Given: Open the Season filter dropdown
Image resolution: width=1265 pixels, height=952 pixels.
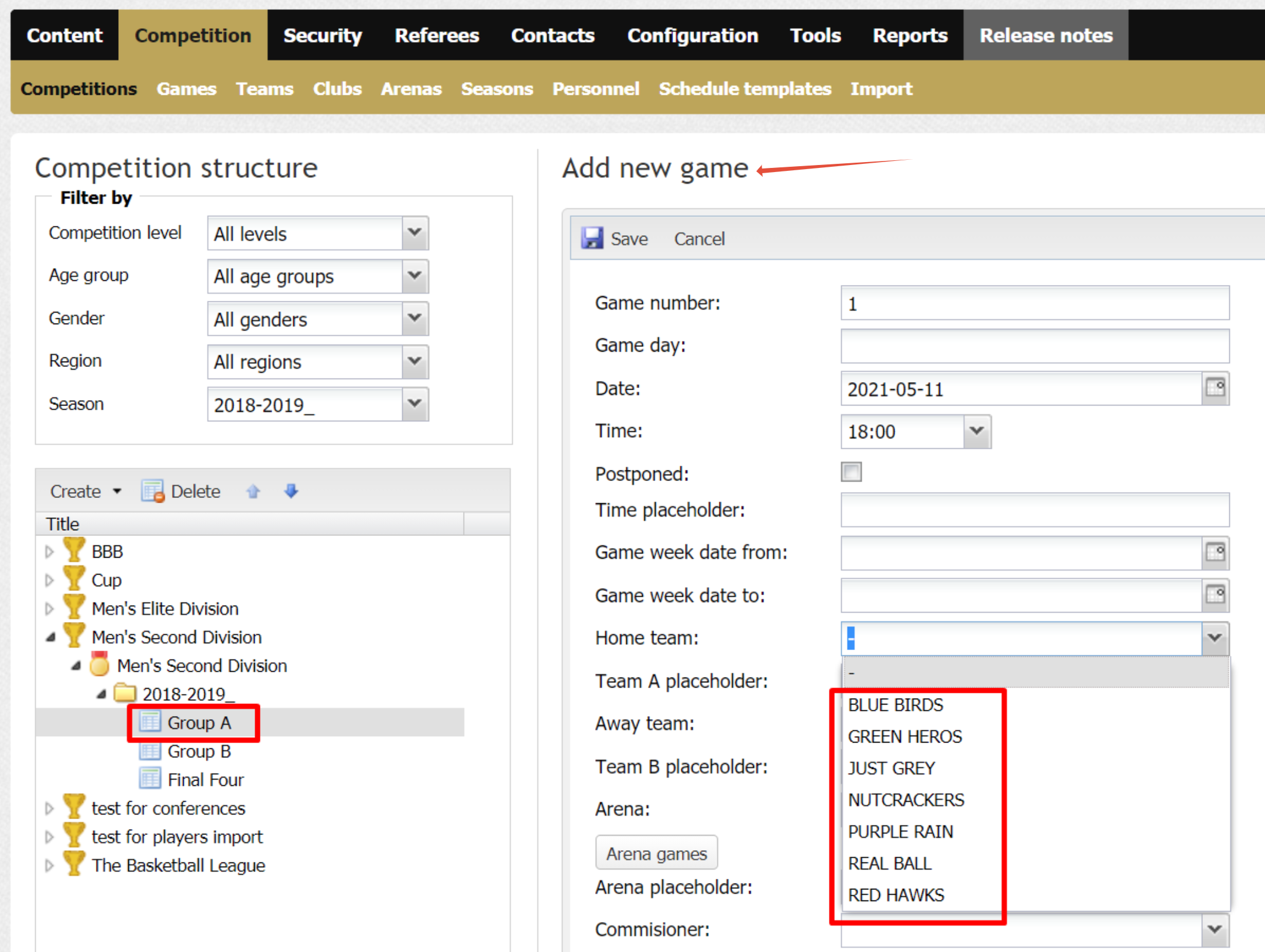Looking at the screenshot, I should [x=414, y=404].
